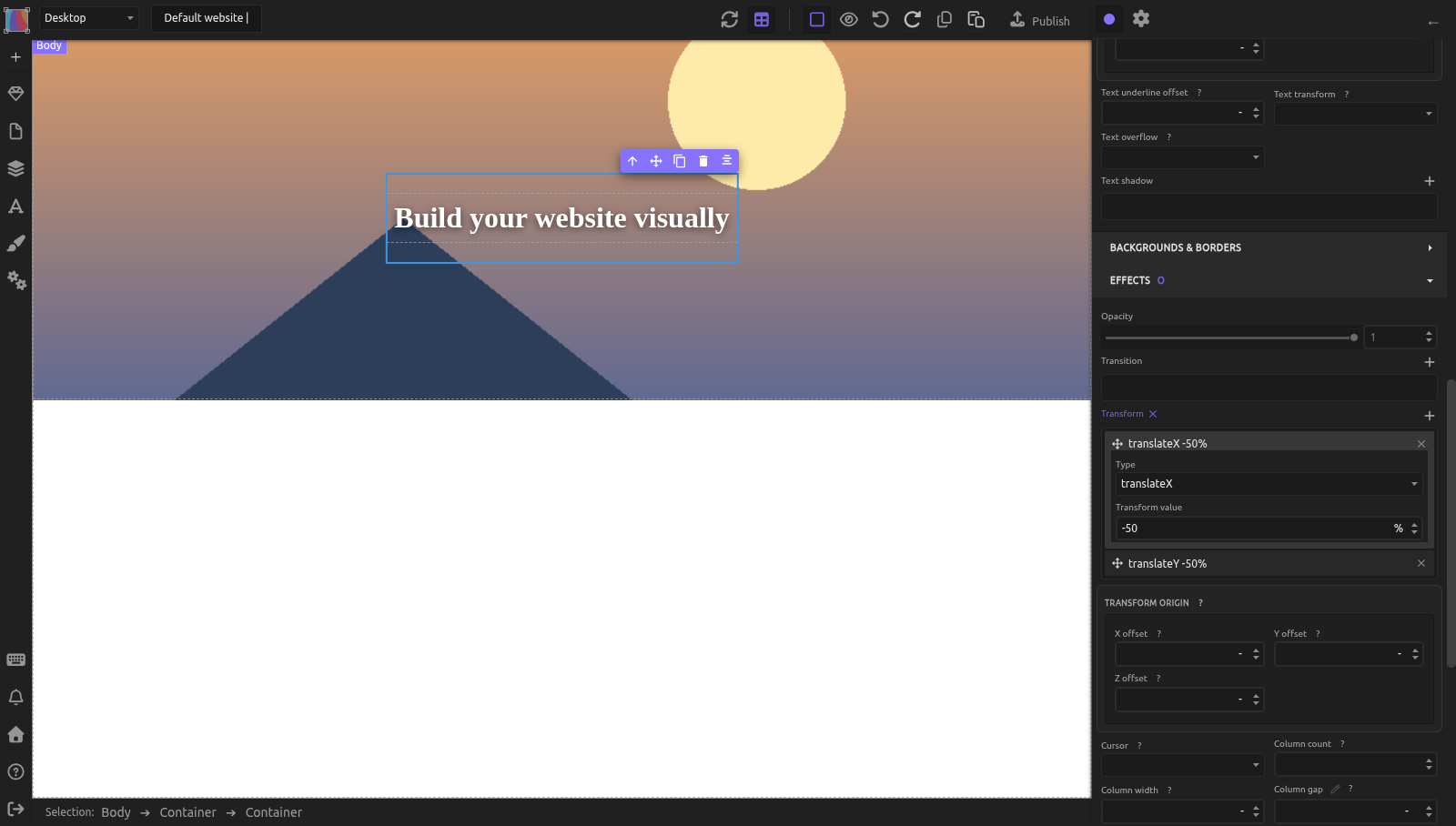1456x826 pixels.
Task: Select Body in the selection breadcrumb
Action: 116,812
